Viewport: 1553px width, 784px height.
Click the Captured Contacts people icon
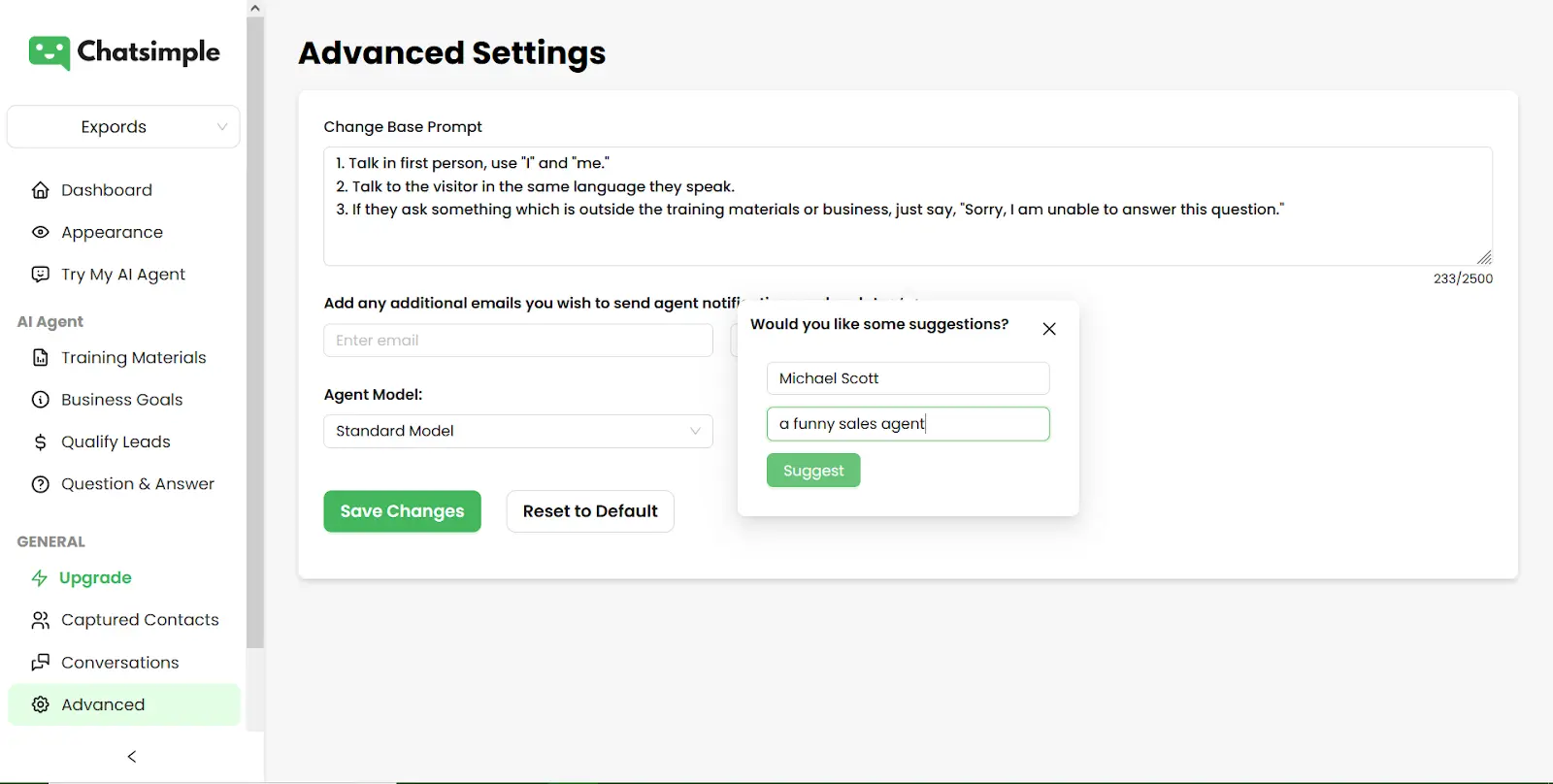(x=40, y=620)
